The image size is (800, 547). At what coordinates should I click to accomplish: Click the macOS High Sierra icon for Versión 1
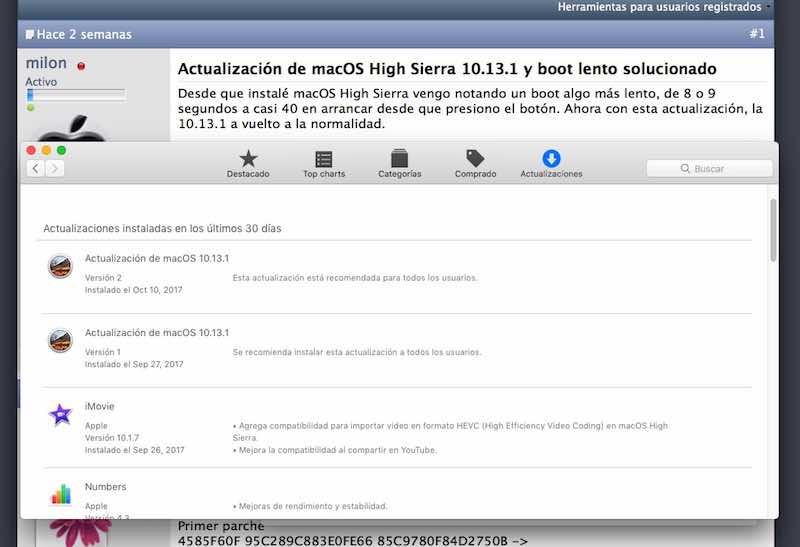point(60,340)
